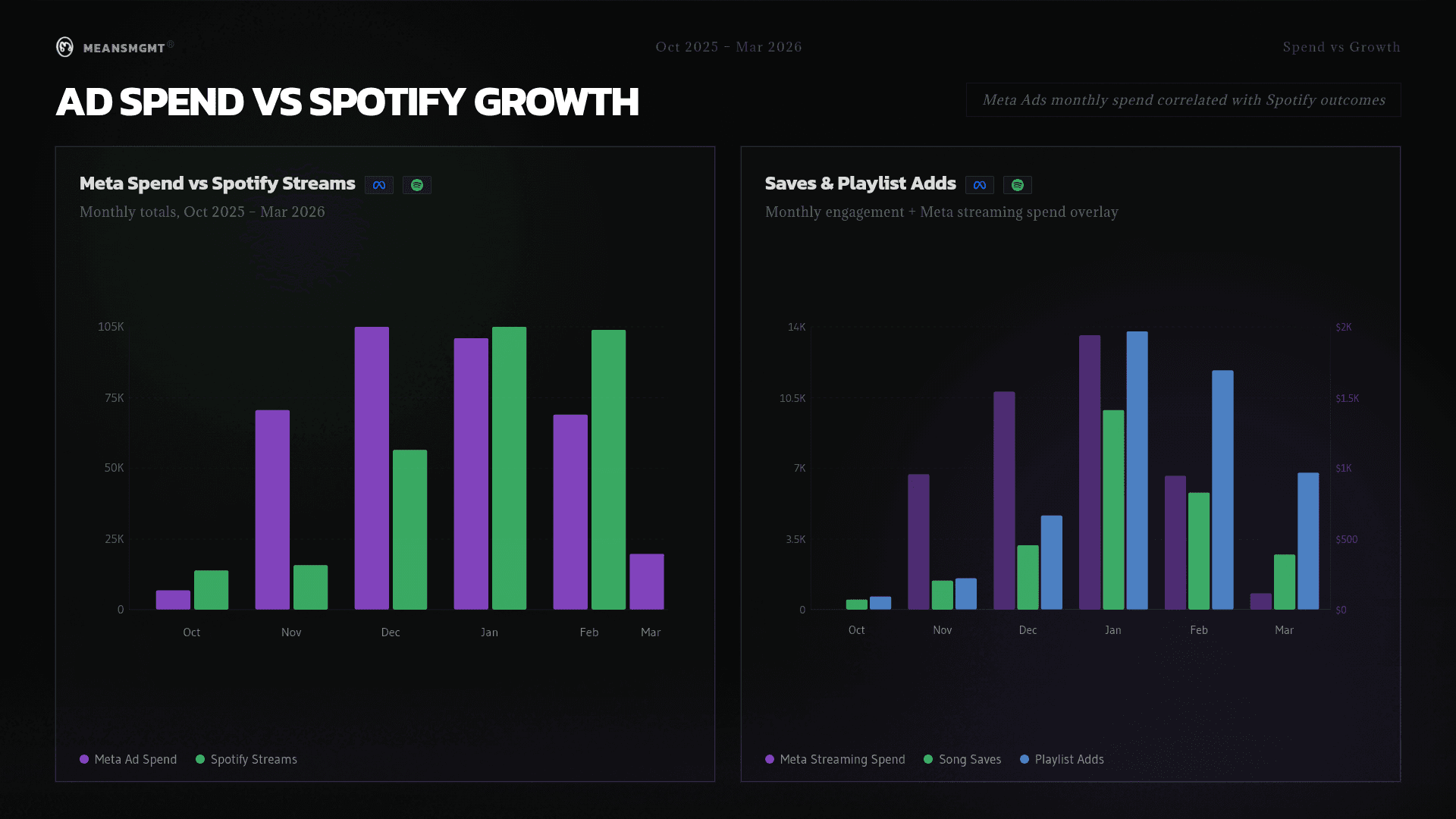1456x819 pixels.
Task: Click the green Oct Spotify Streams bar
Action: coord(211,590)
